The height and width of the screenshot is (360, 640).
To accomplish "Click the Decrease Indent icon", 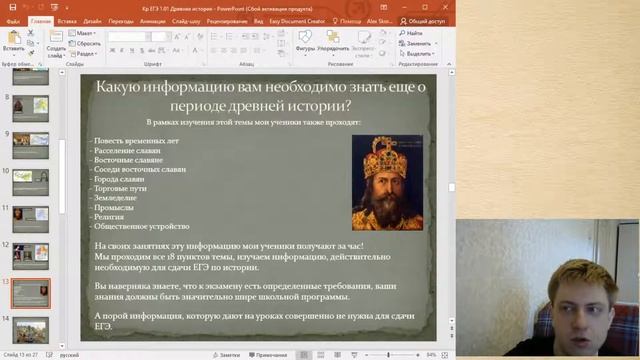I will pyautogui.click(x=245, y=37).
